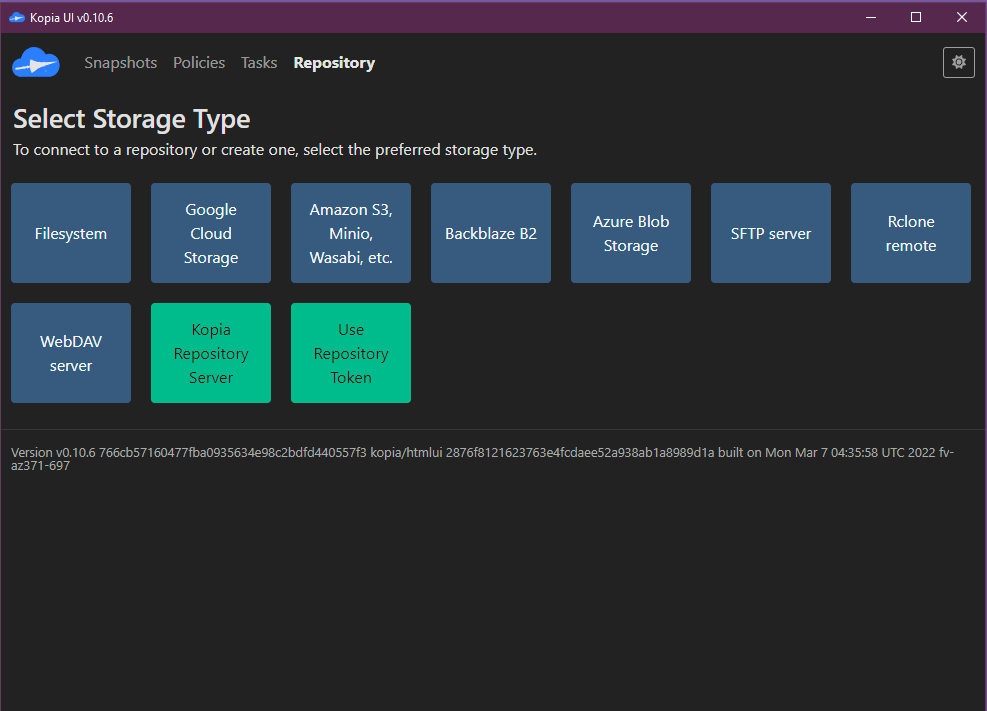Toggle theme using the top-right icon button
The image size is (987, 711).
click(x=958, y=62)
